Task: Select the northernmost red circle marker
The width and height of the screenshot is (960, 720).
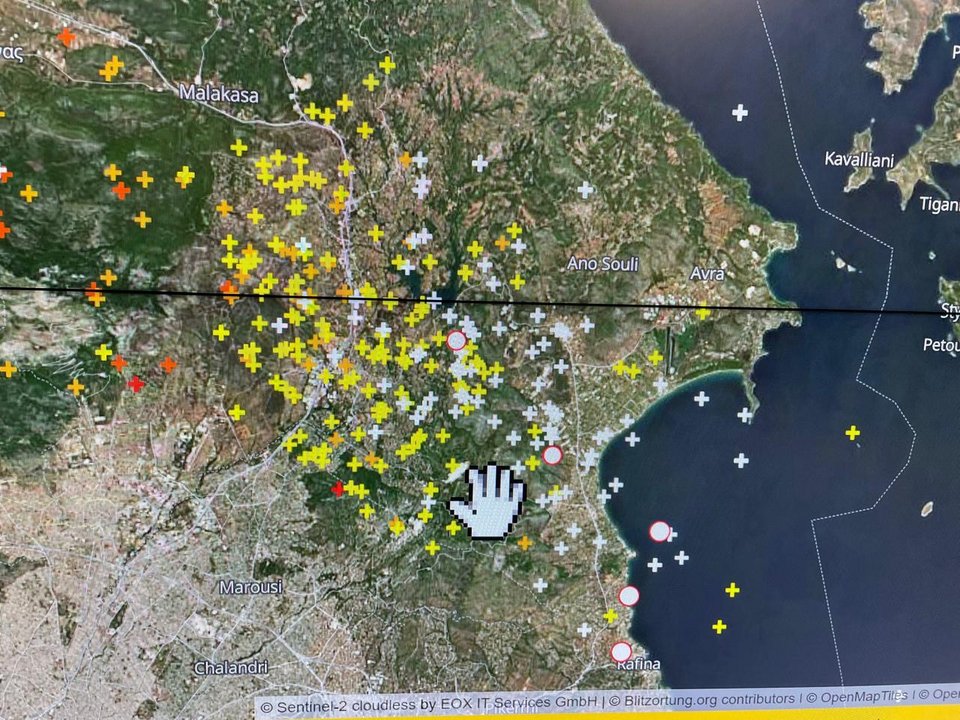Action: (x=456, y=340)
